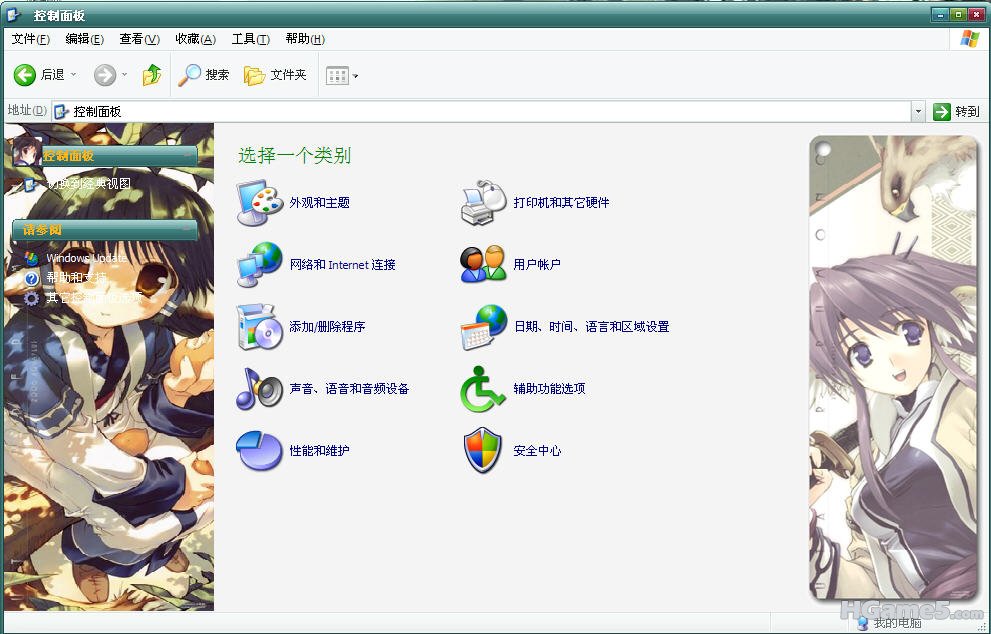Expand the address bar dropdown arrow
Screen dimensions: 991x634
point(918,112)
